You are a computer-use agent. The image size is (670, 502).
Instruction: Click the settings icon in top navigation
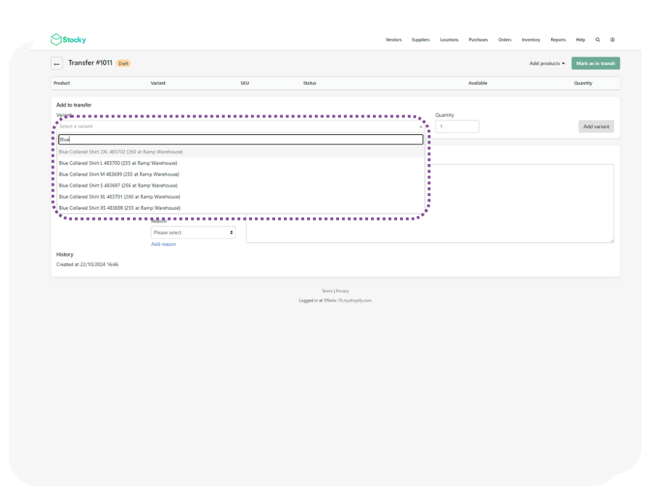point(613,40)
